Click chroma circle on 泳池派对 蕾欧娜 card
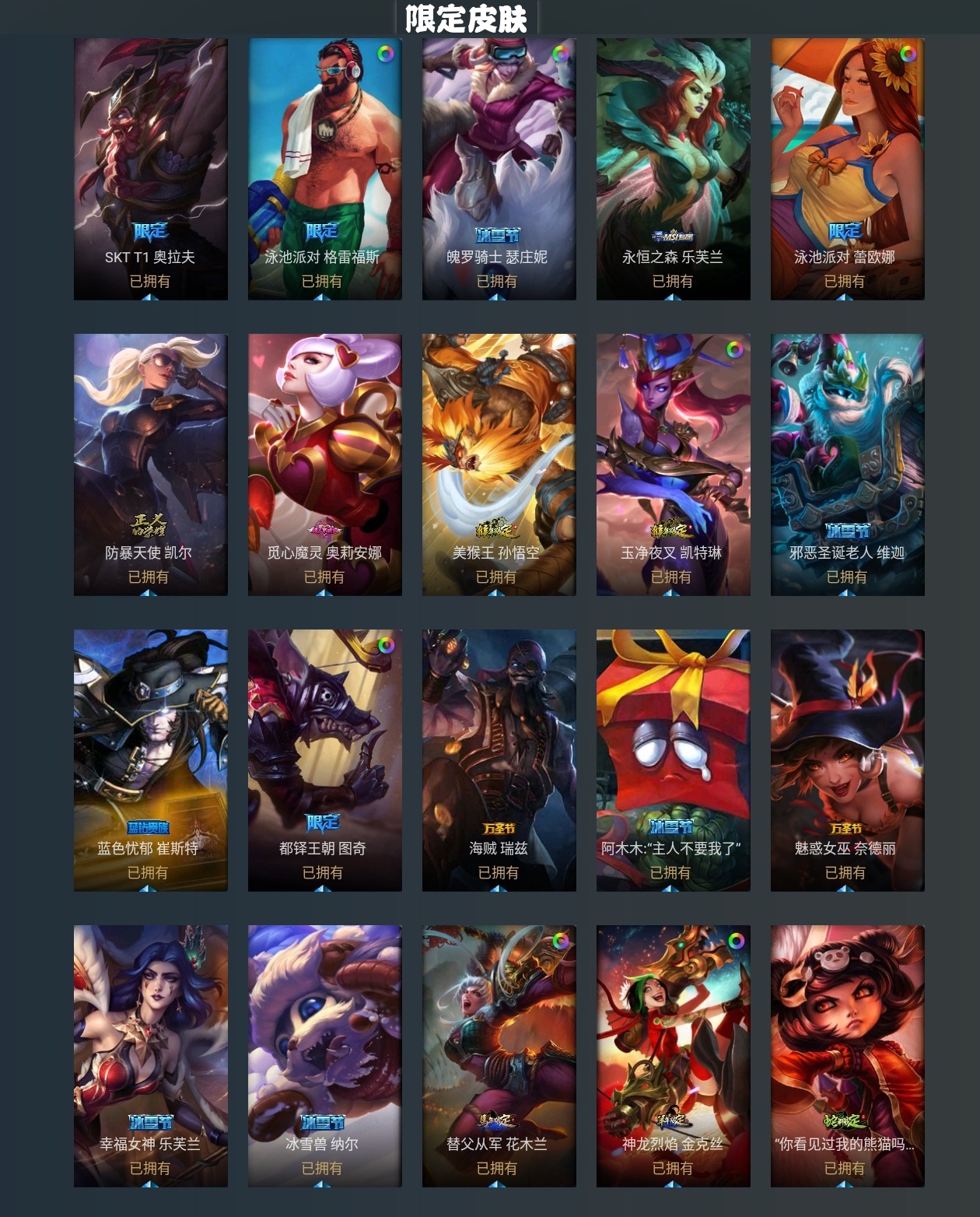The width and height of the screenshot is (980, 1217). (x=908, y=54)
